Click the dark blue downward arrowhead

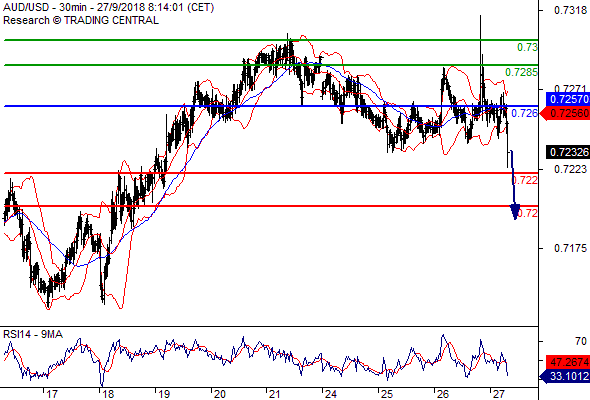coord(515,212)
